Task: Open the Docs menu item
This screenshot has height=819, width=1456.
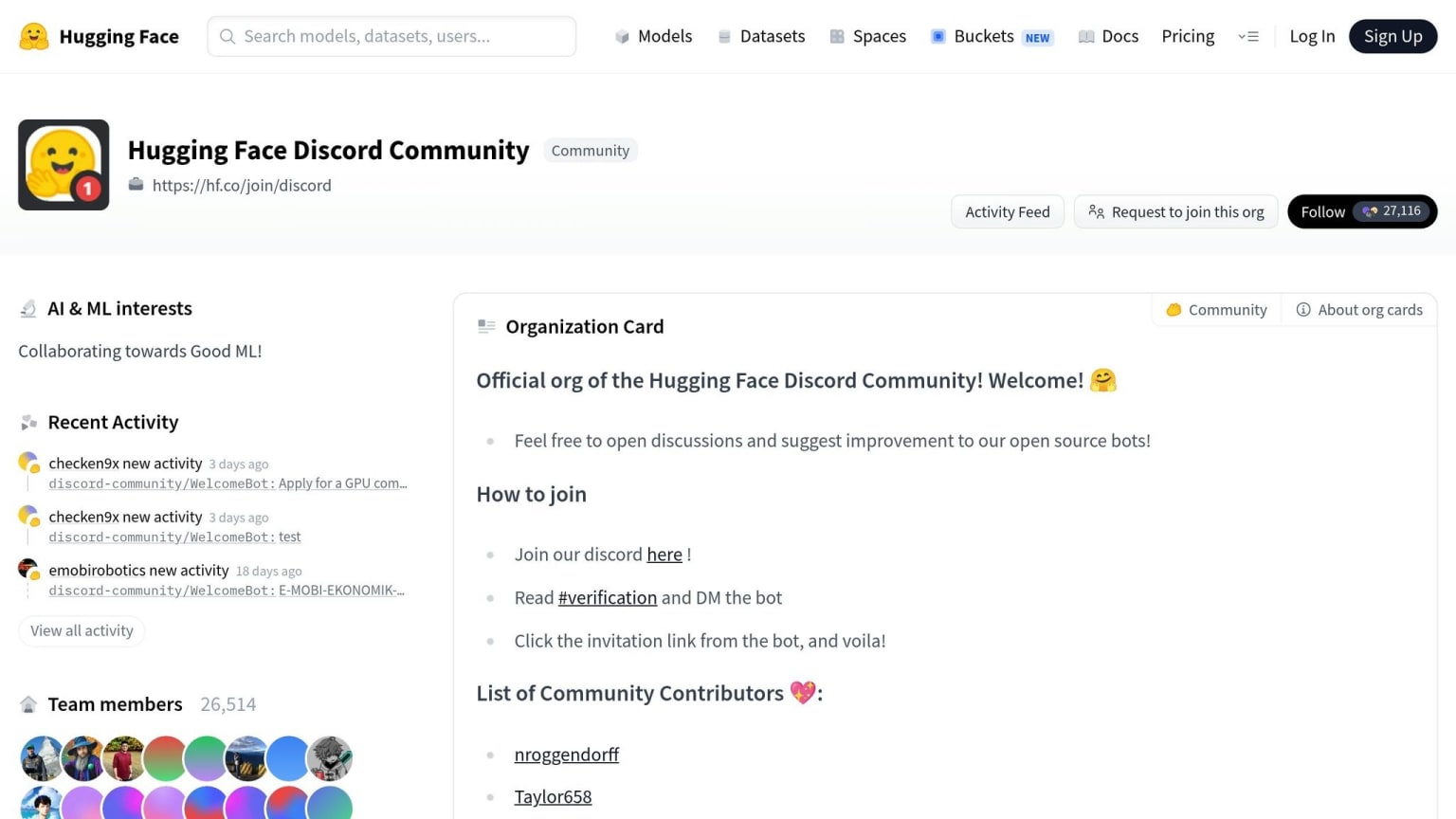Action: (1108, 36)
